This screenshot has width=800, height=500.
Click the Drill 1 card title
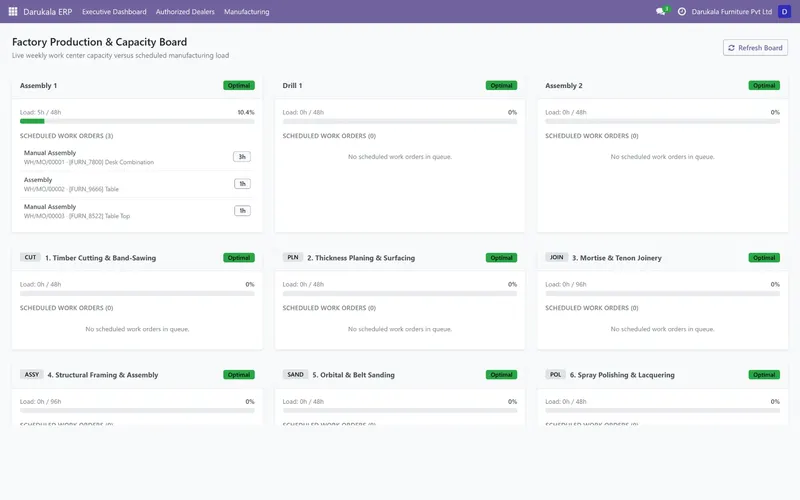click(x=292, y=86)
